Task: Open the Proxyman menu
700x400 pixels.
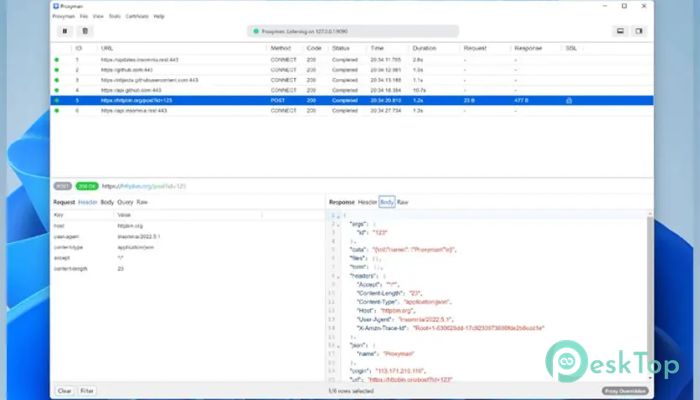Action: click(63, 17)
